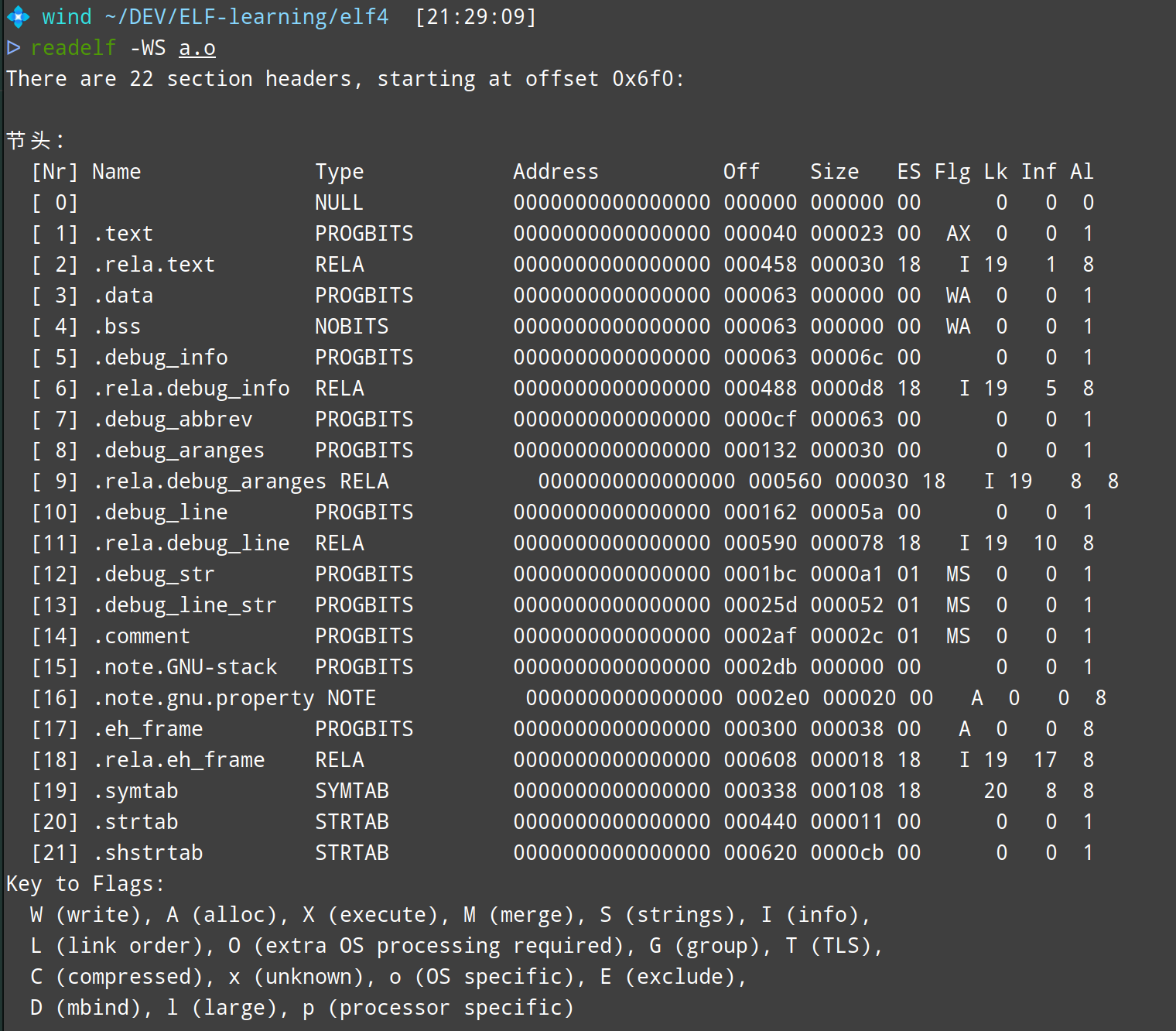This screenshot has width=1176, height=1031.
Task: Click the SYMTAB type entry
Action: [x=352, y=791]
